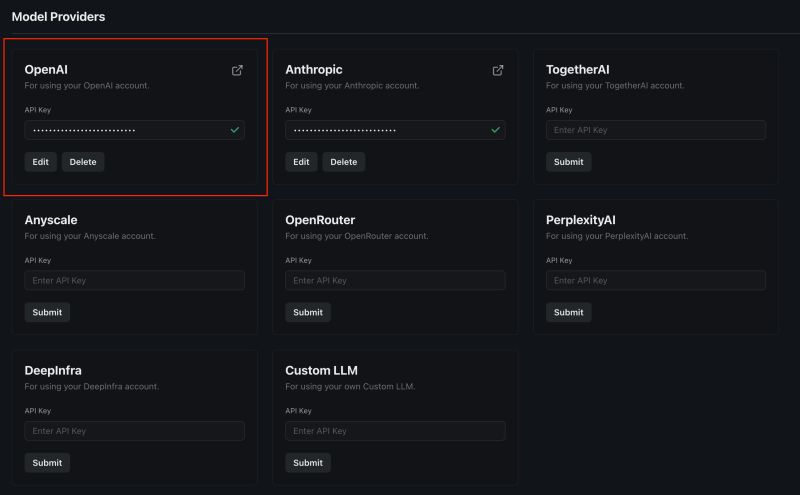This screenshot has width=800, height=495.
Task: Click 'For using your PerplexityAI account.' text
Action: (x=617, y=236)
